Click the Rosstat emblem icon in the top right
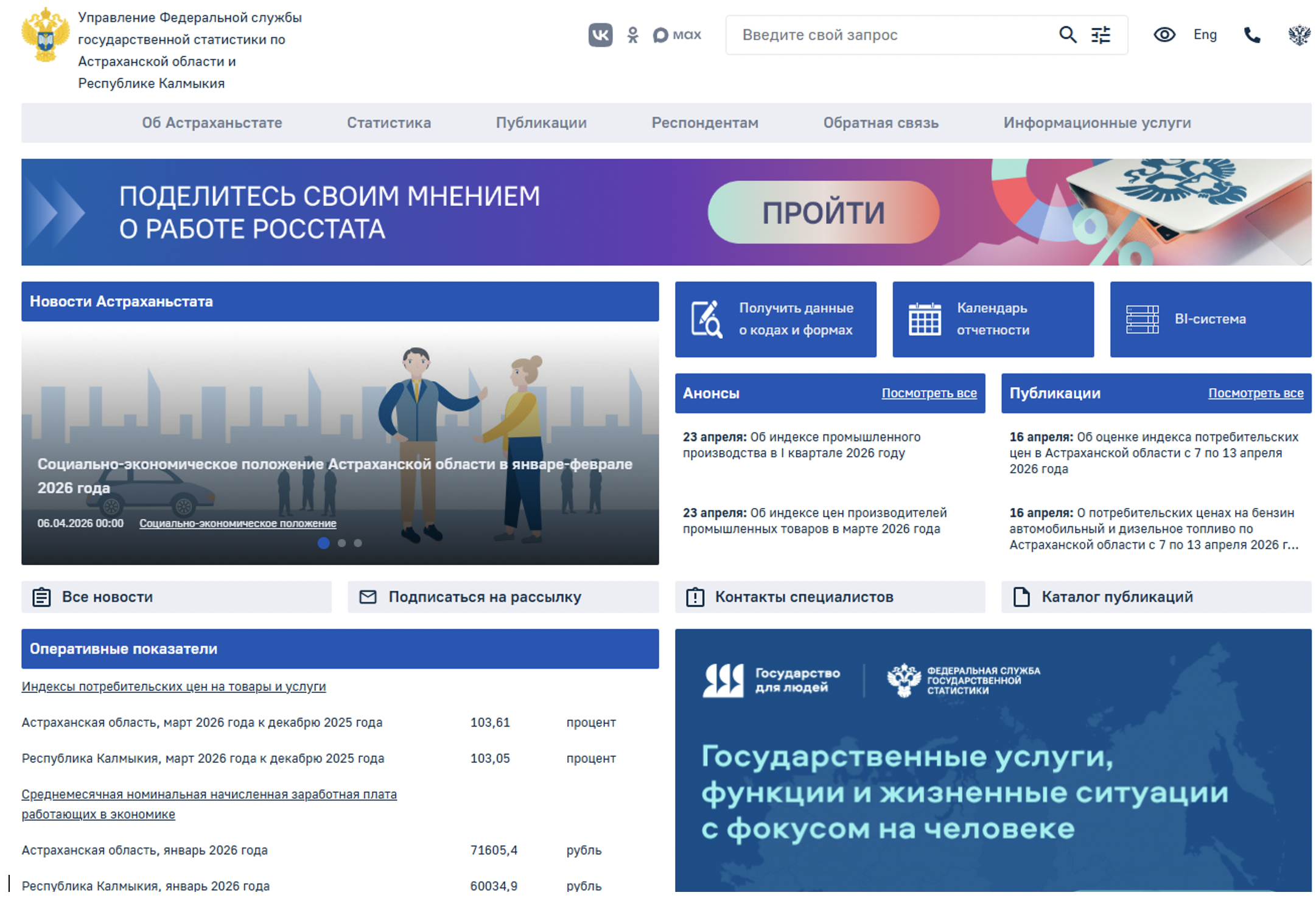Image resolution: width=1316 pixels, height=898 pixels. pyautogui.click(x=1298, y=35)
